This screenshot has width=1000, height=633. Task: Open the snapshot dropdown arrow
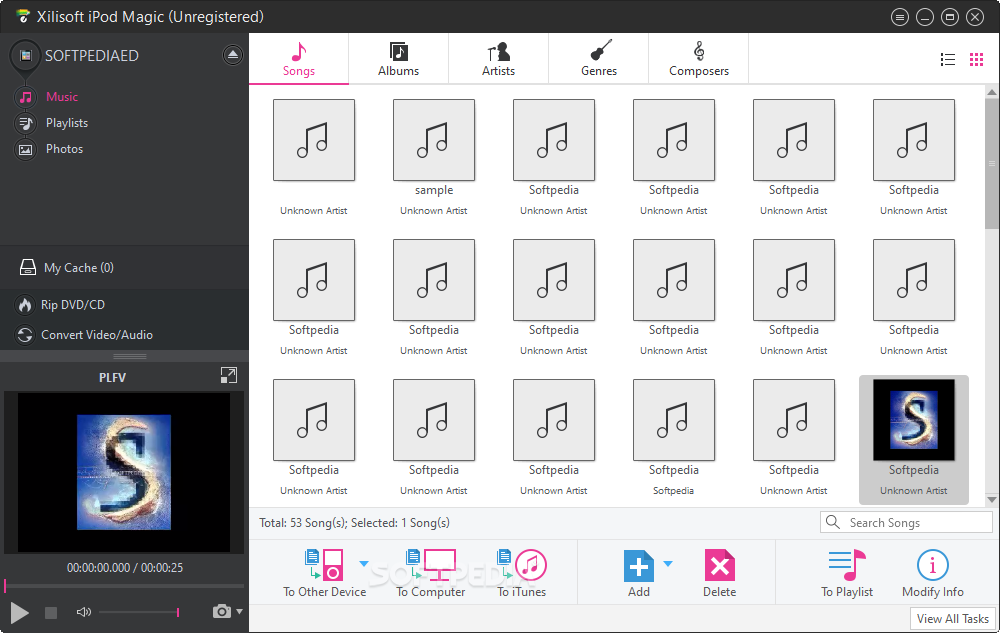[x=239, y=611]
